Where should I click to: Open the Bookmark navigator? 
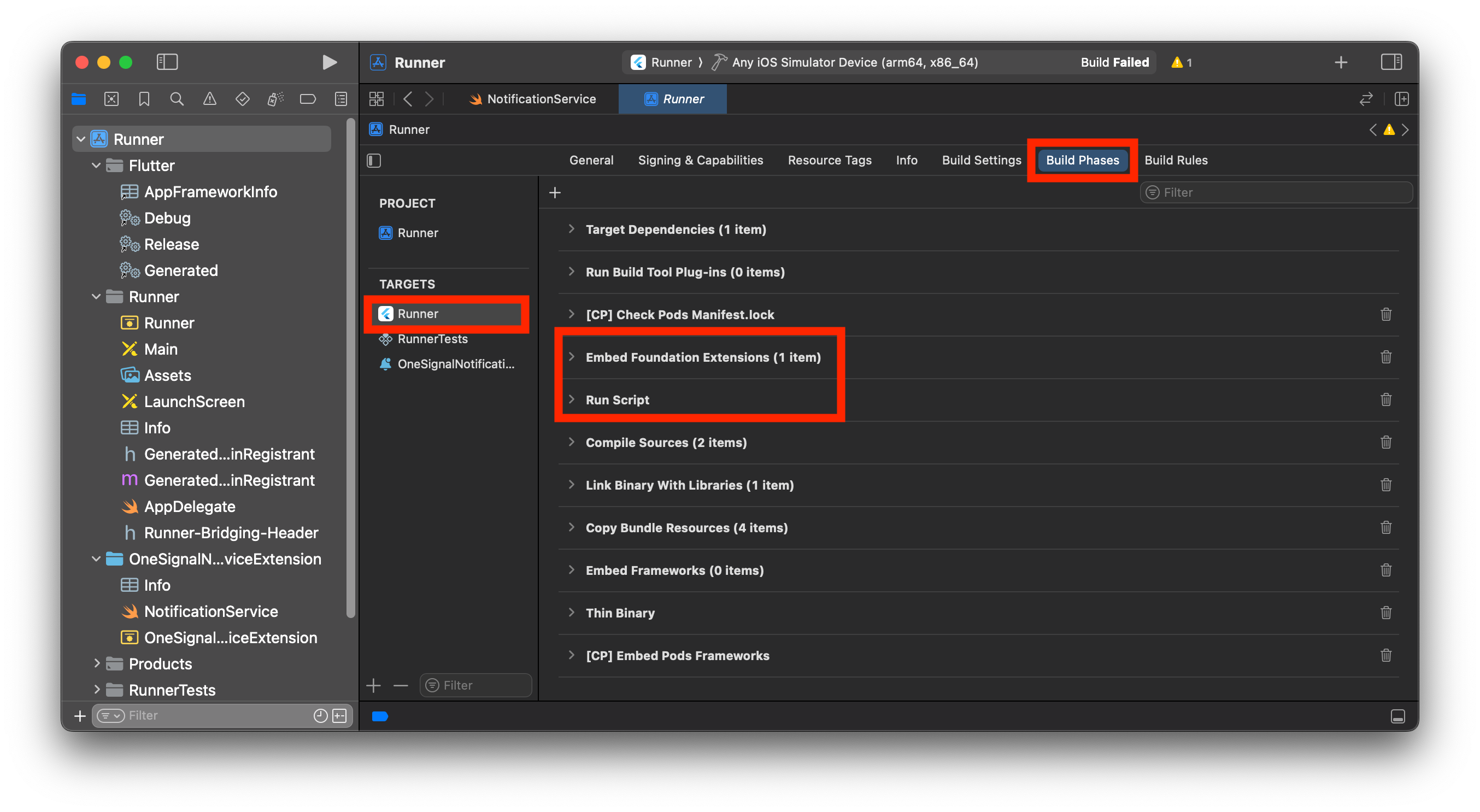click(x=144, y=99)
